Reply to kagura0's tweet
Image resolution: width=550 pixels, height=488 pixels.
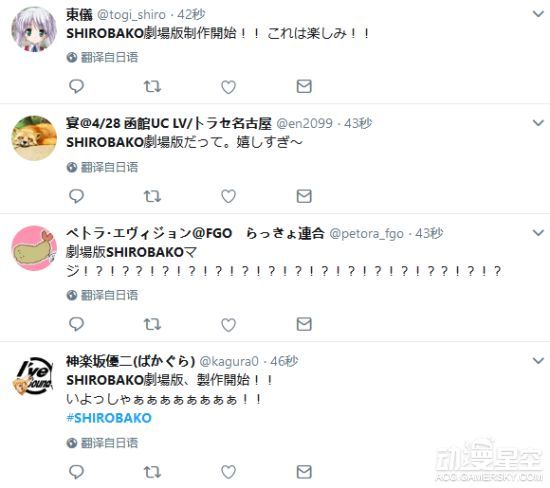(76, 472)
